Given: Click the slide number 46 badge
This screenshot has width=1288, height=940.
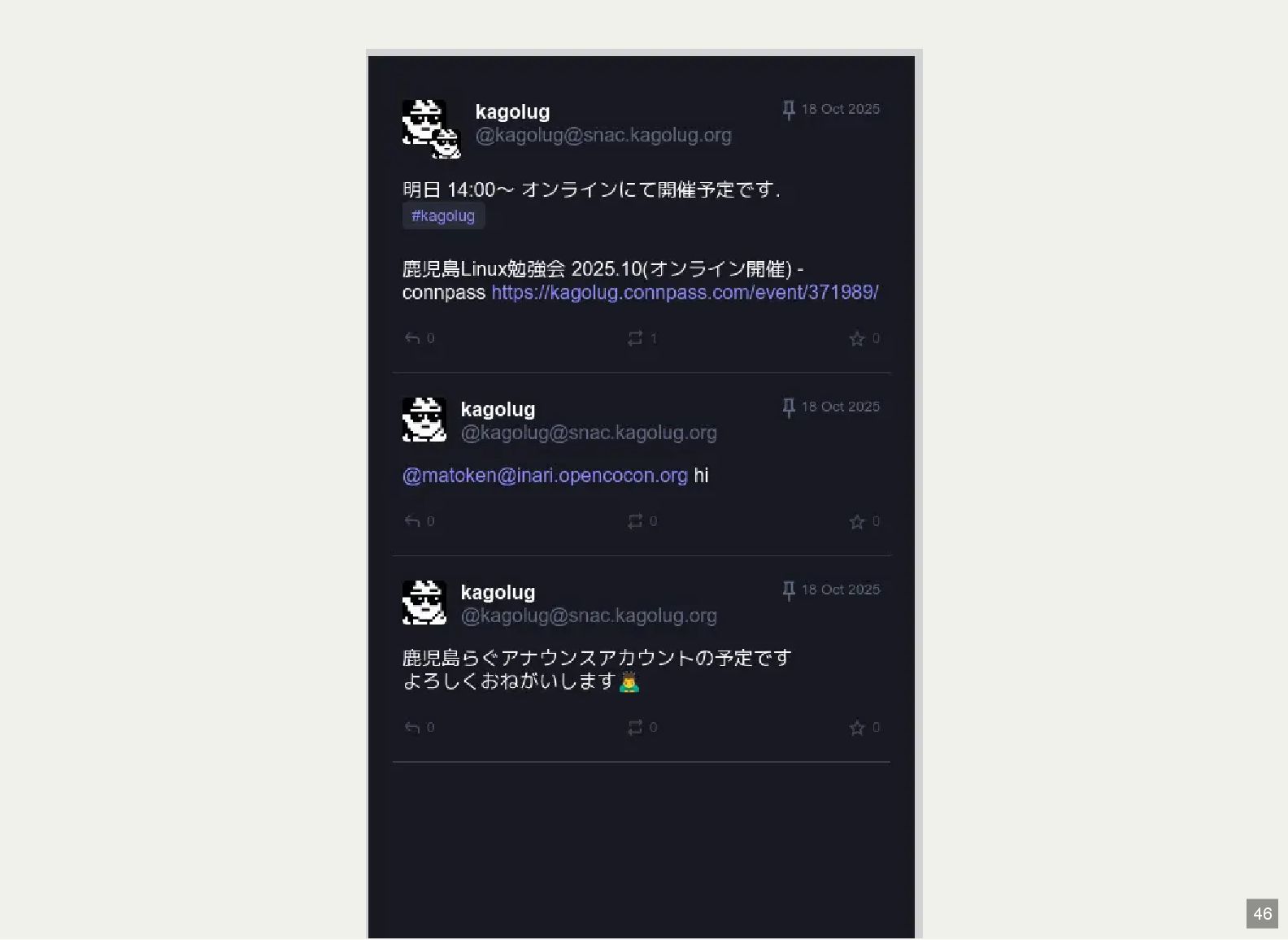Looking at the screenshot, I should (x=1262, y=914).
